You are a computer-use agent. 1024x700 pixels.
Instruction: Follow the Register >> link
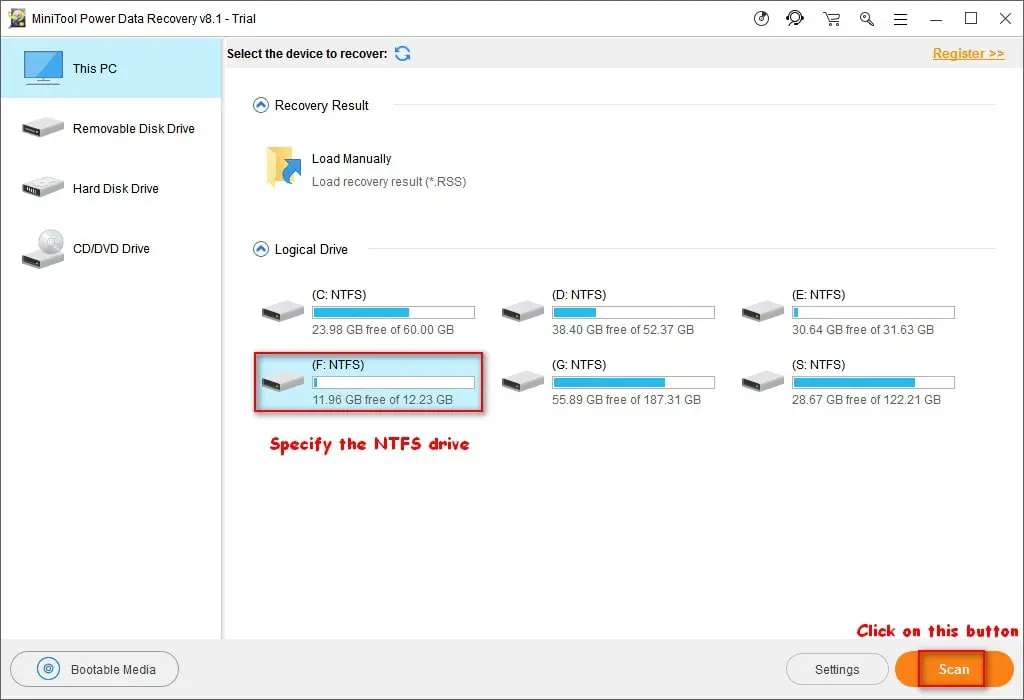tap(968, 54)
